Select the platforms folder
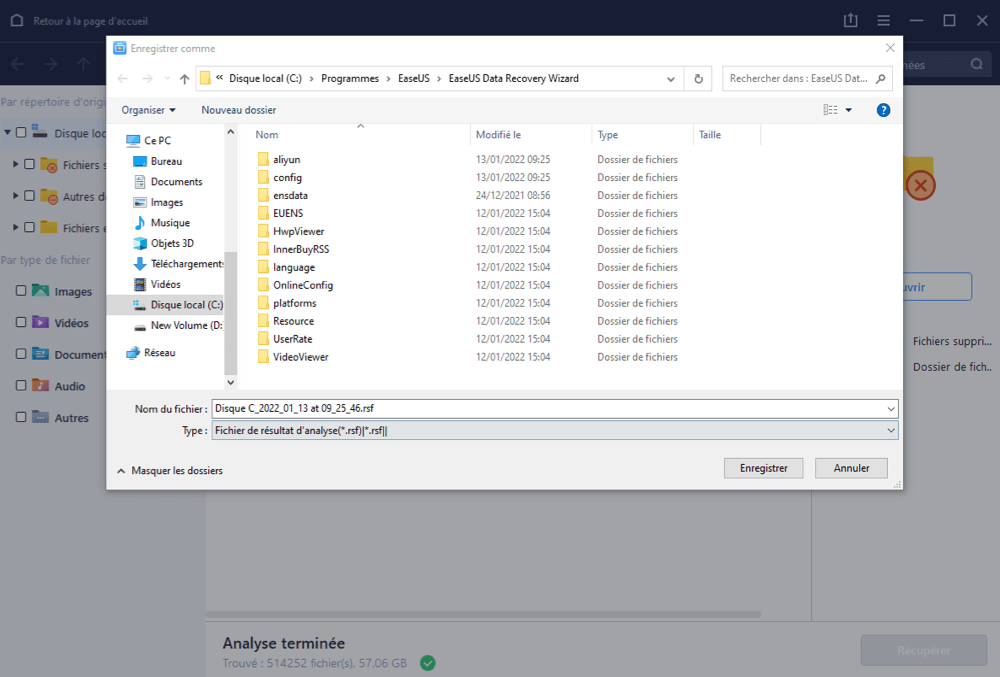 295,303
